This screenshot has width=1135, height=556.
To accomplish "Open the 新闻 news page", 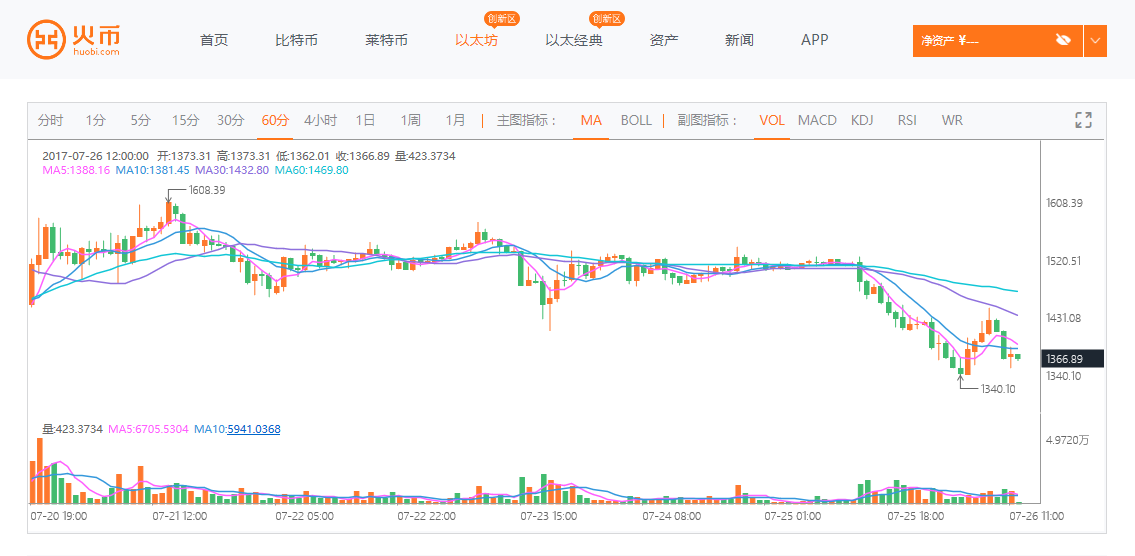I will coord(739,40).
